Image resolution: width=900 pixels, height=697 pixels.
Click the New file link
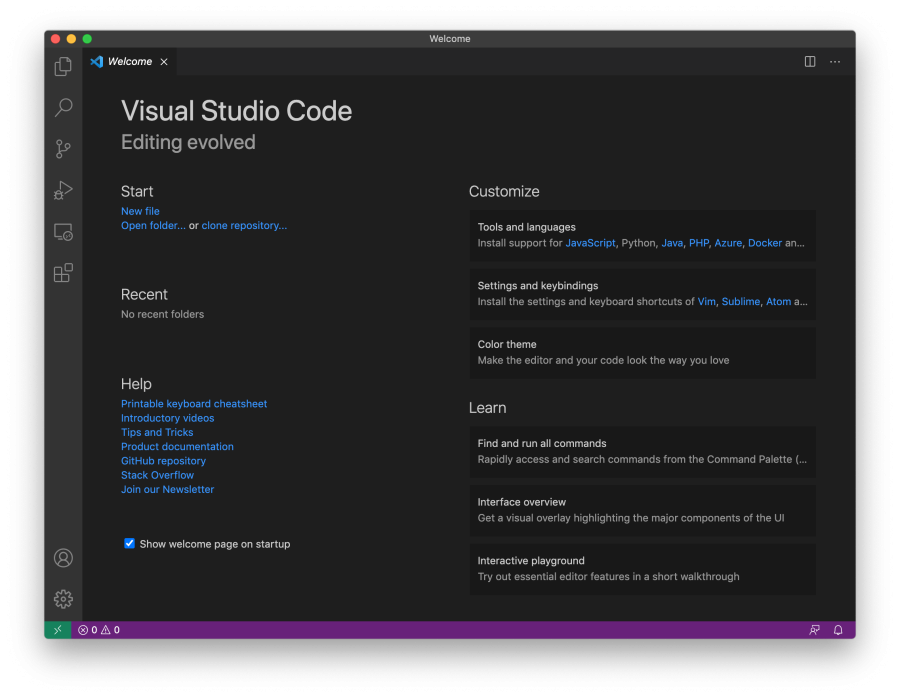140,211
